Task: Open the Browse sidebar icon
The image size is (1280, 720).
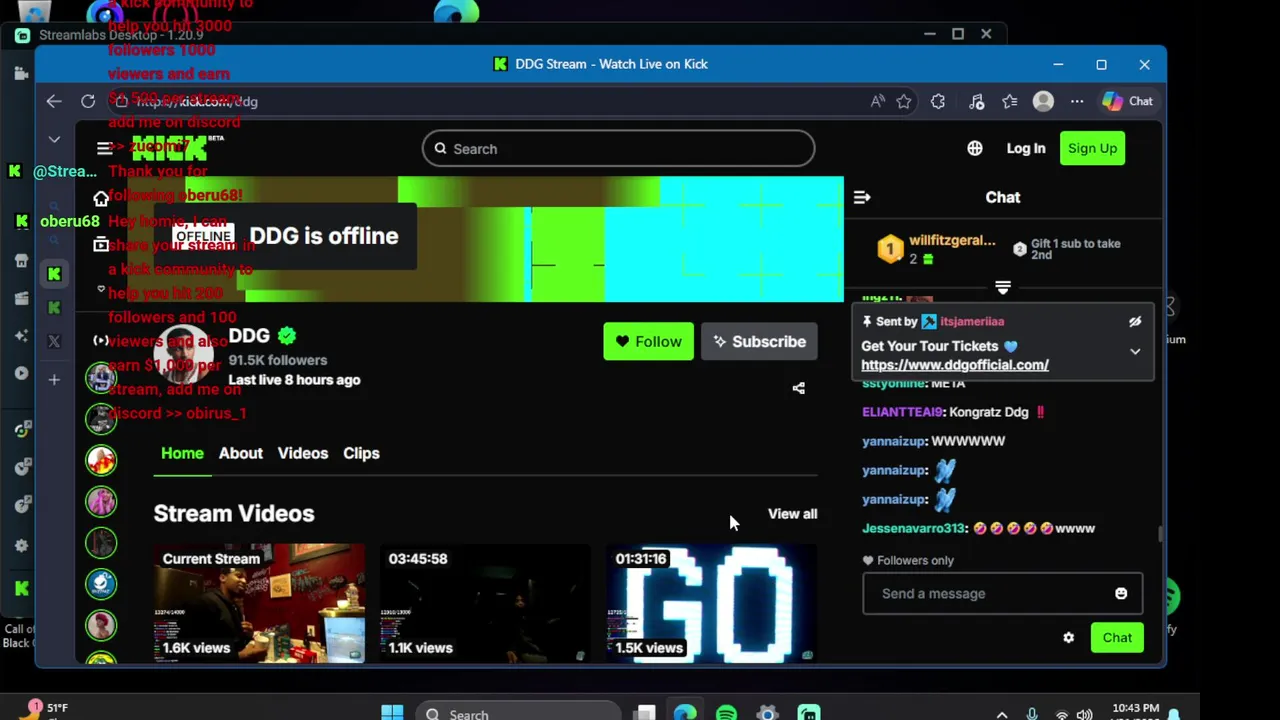Action: coord(101,244)
